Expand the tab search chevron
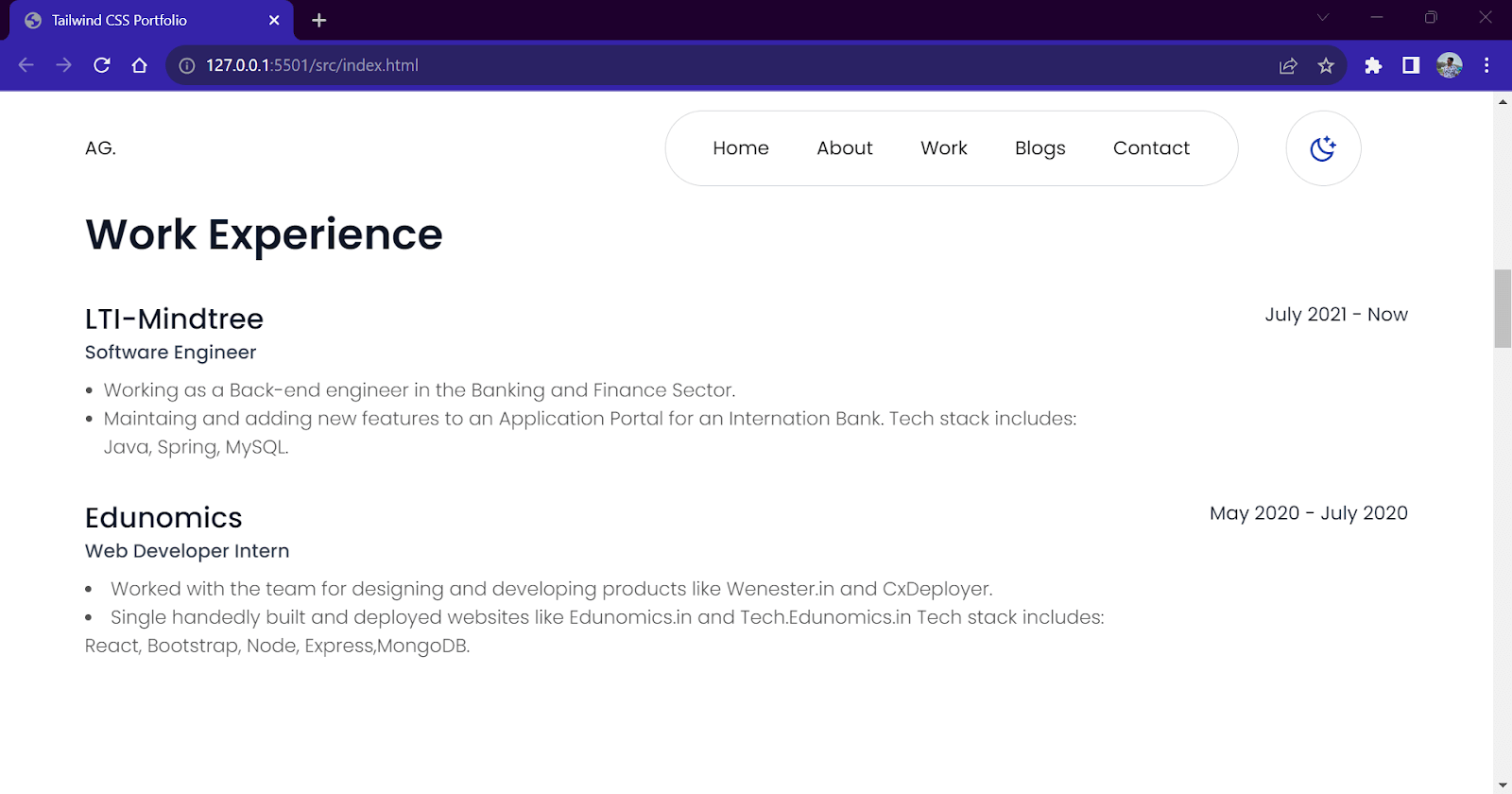Screen dimensions: 1512x794 [x=1323, y=17]
